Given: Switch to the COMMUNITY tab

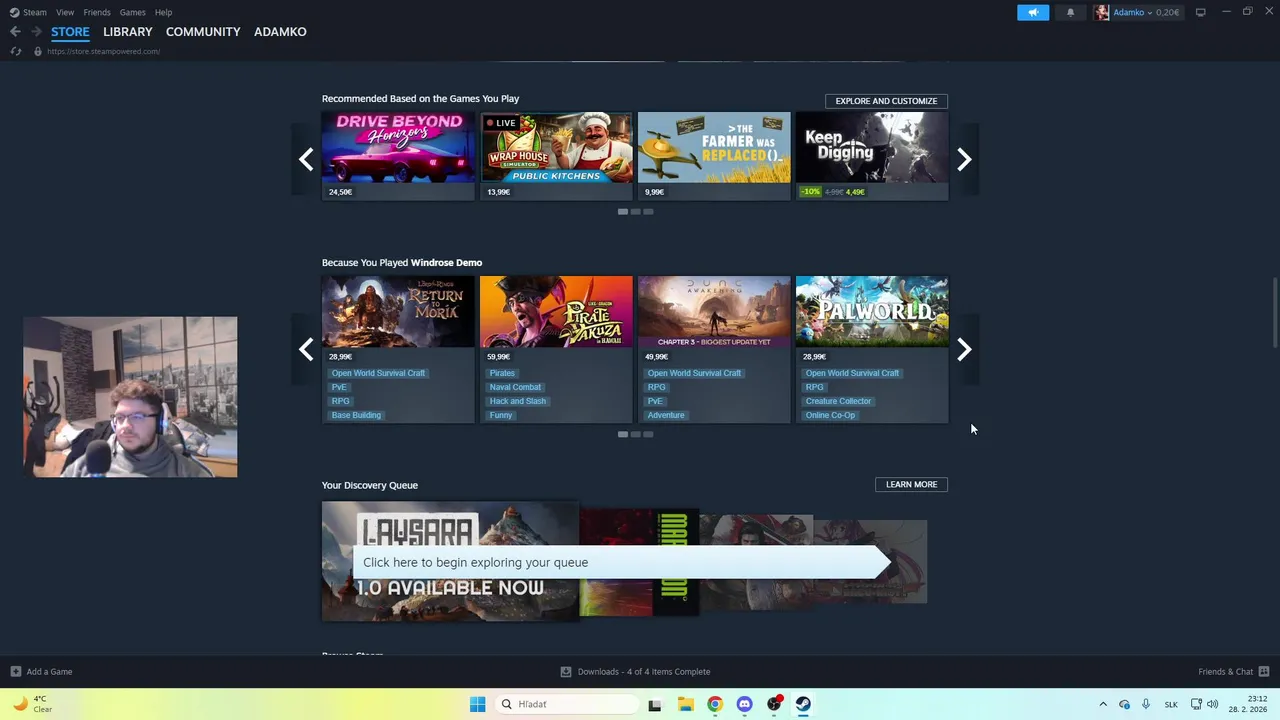Looking at the screenshot, I should click(203, 32).
